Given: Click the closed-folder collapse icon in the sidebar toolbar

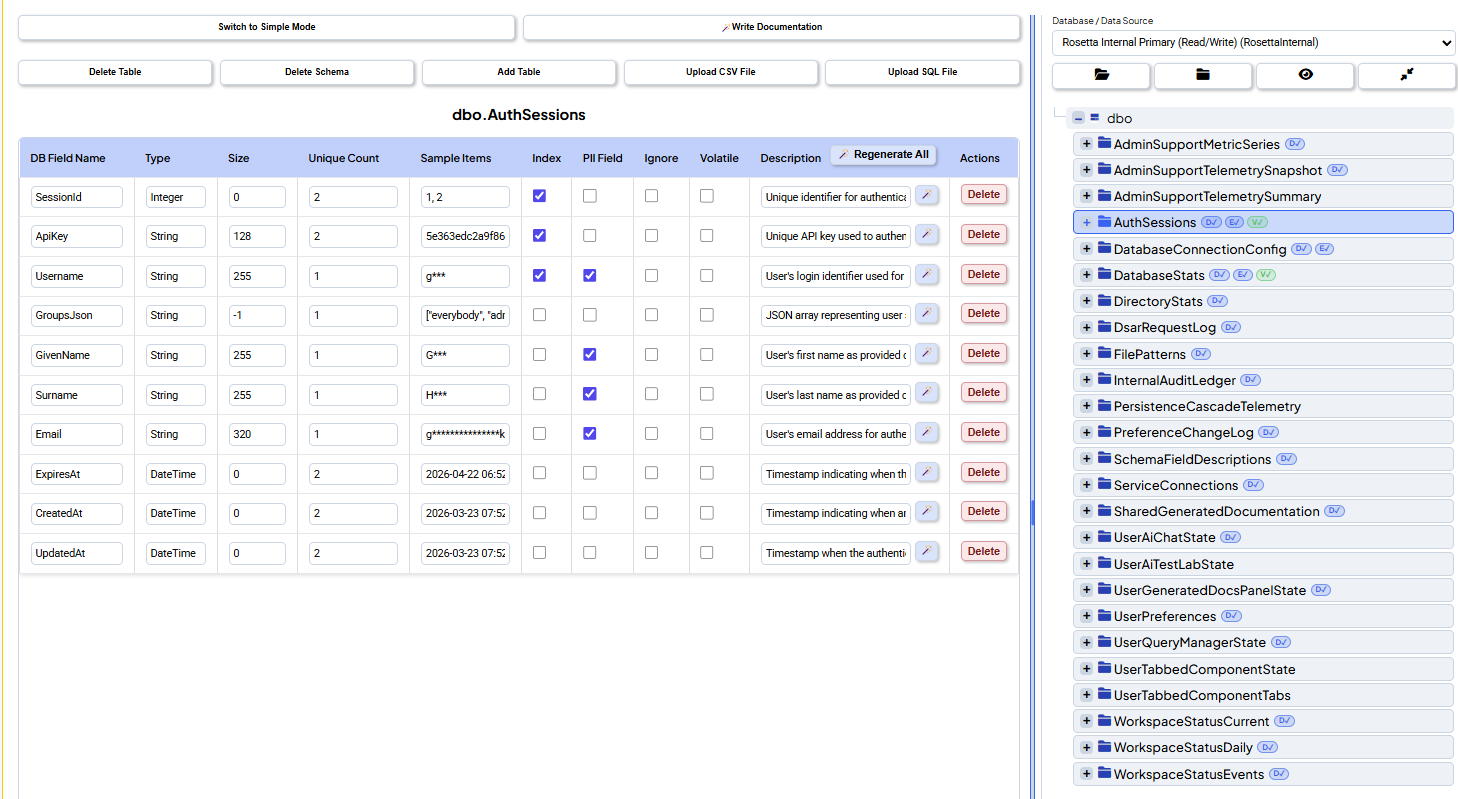Looking at the screenshot, I should (1203, 75).
